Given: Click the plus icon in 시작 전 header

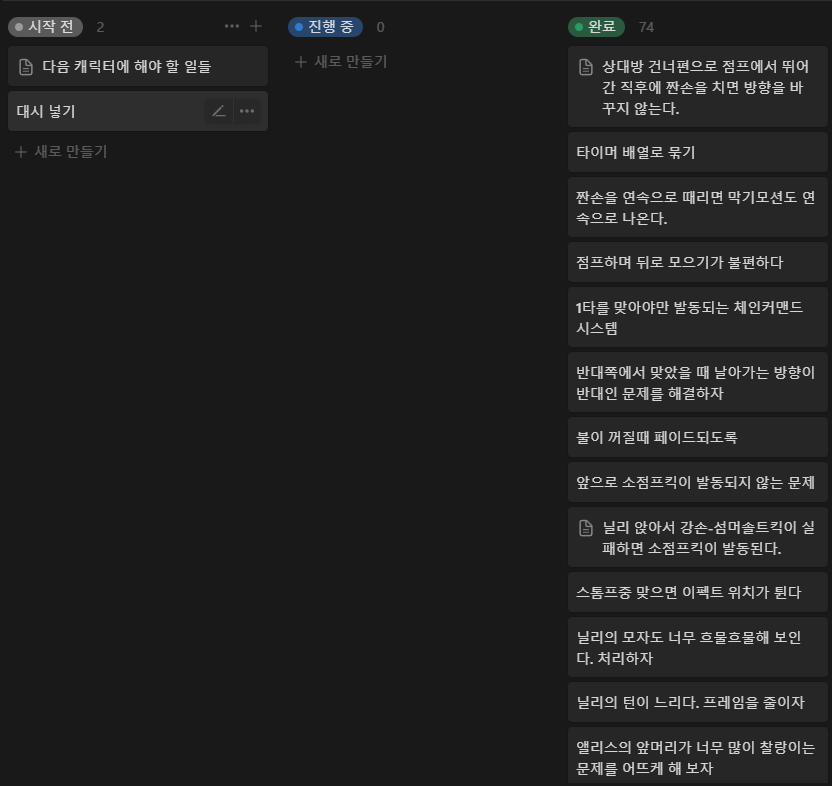Looking at the screenshot, I should (256, 27).
